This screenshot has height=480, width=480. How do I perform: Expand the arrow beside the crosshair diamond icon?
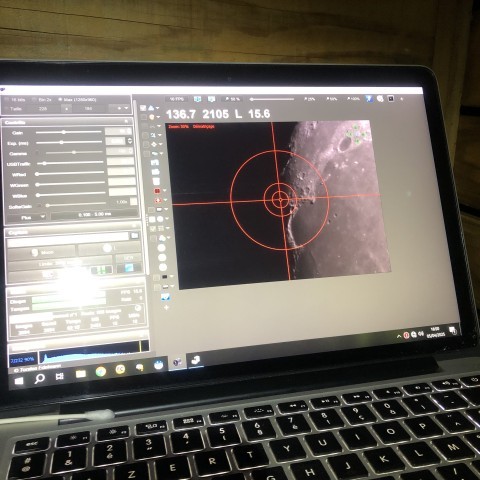pyautogui.click(x=160, y=144)
